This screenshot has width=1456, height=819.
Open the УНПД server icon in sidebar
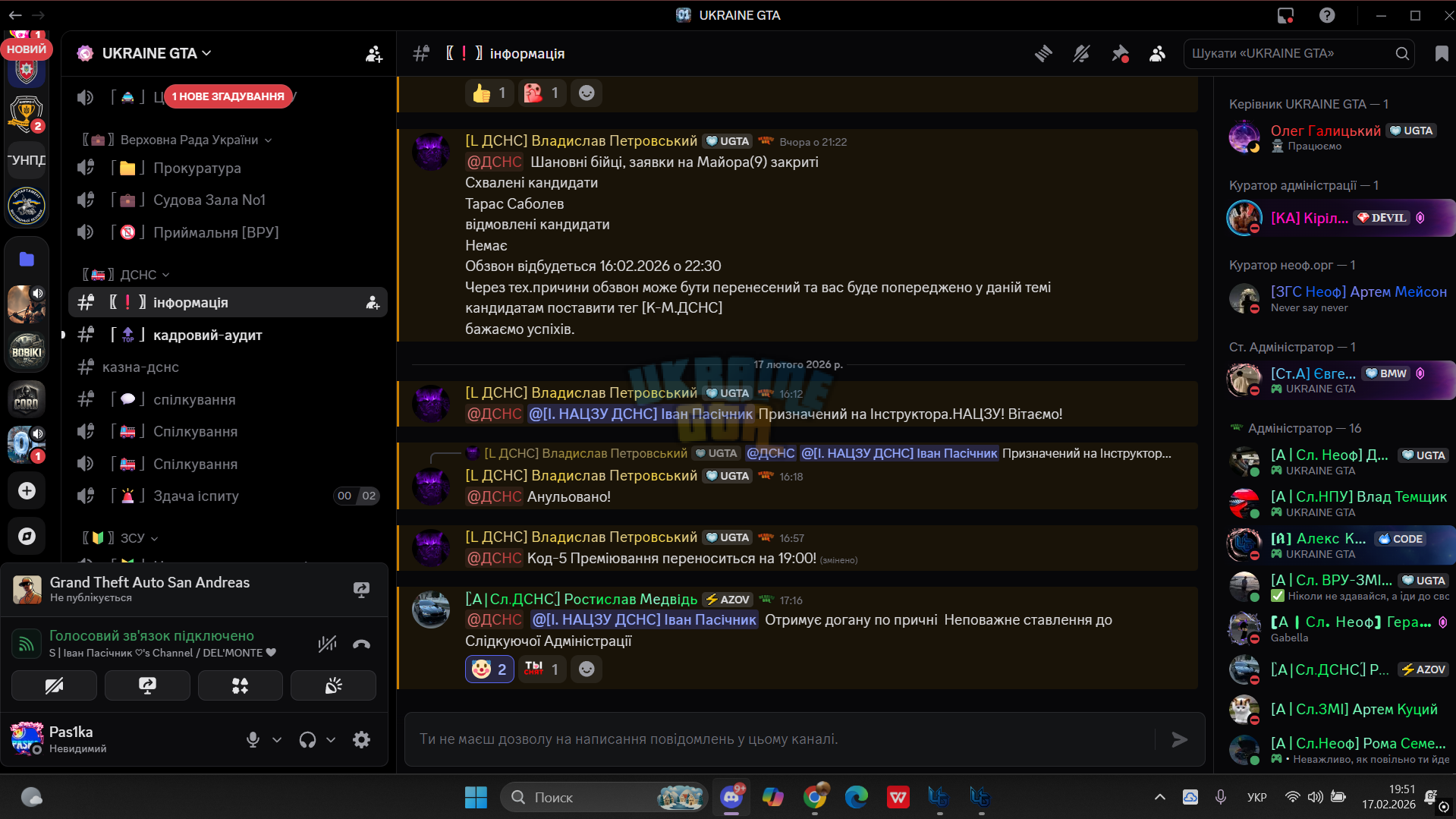[27, 160]
